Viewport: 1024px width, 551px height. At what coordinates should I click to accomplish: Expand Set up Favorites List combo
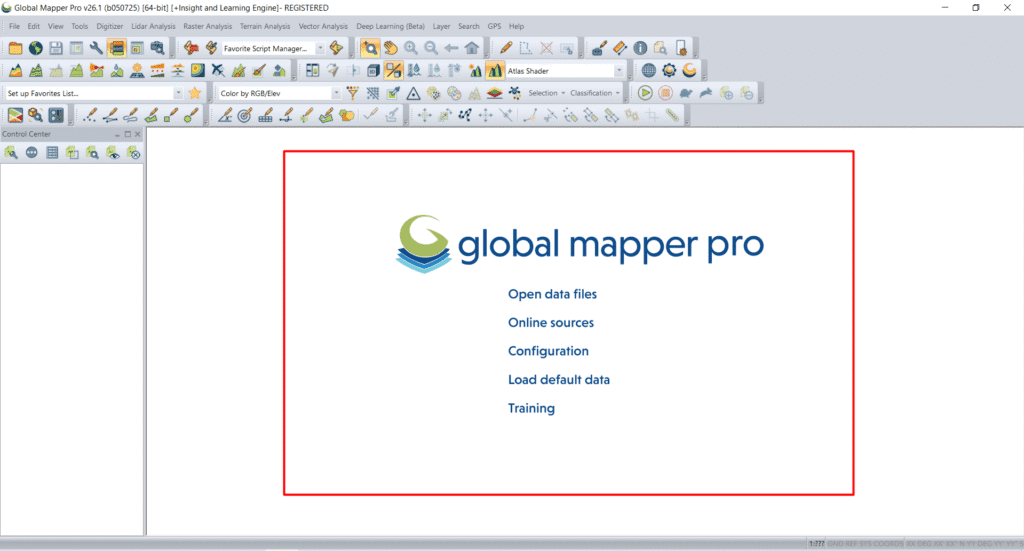178,93
